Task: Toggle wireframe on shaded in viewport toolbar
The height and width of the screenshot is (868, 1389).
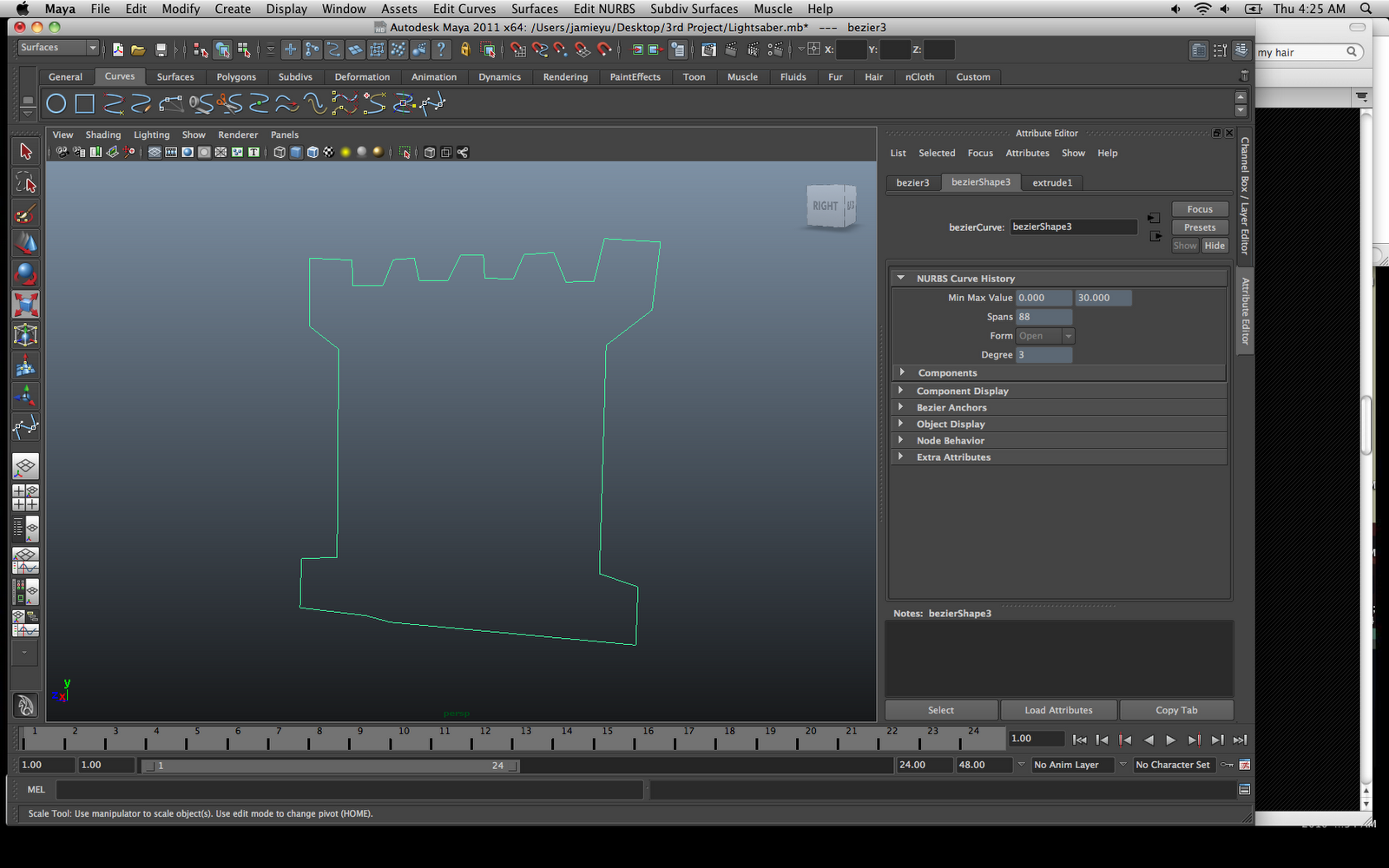Action: click(x=313, y=153)
